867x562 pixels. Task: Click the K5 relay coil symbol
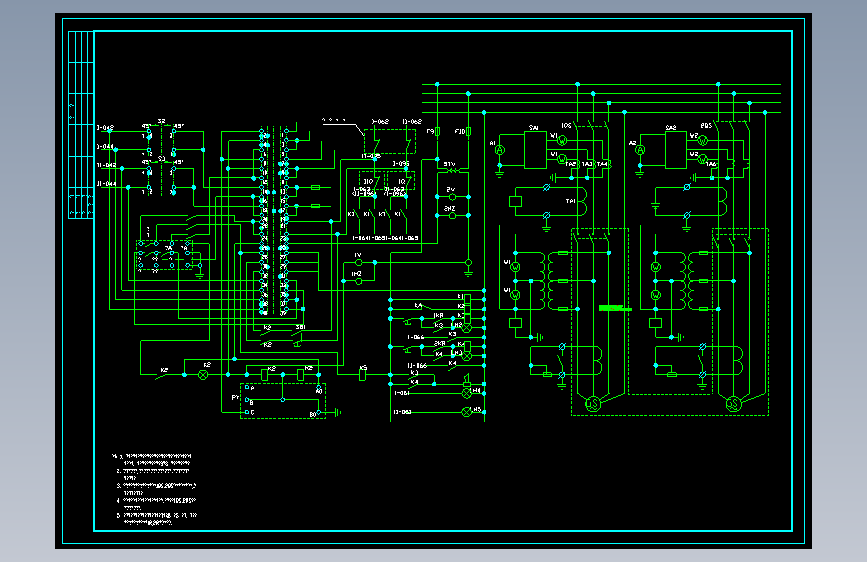[363, 375]
